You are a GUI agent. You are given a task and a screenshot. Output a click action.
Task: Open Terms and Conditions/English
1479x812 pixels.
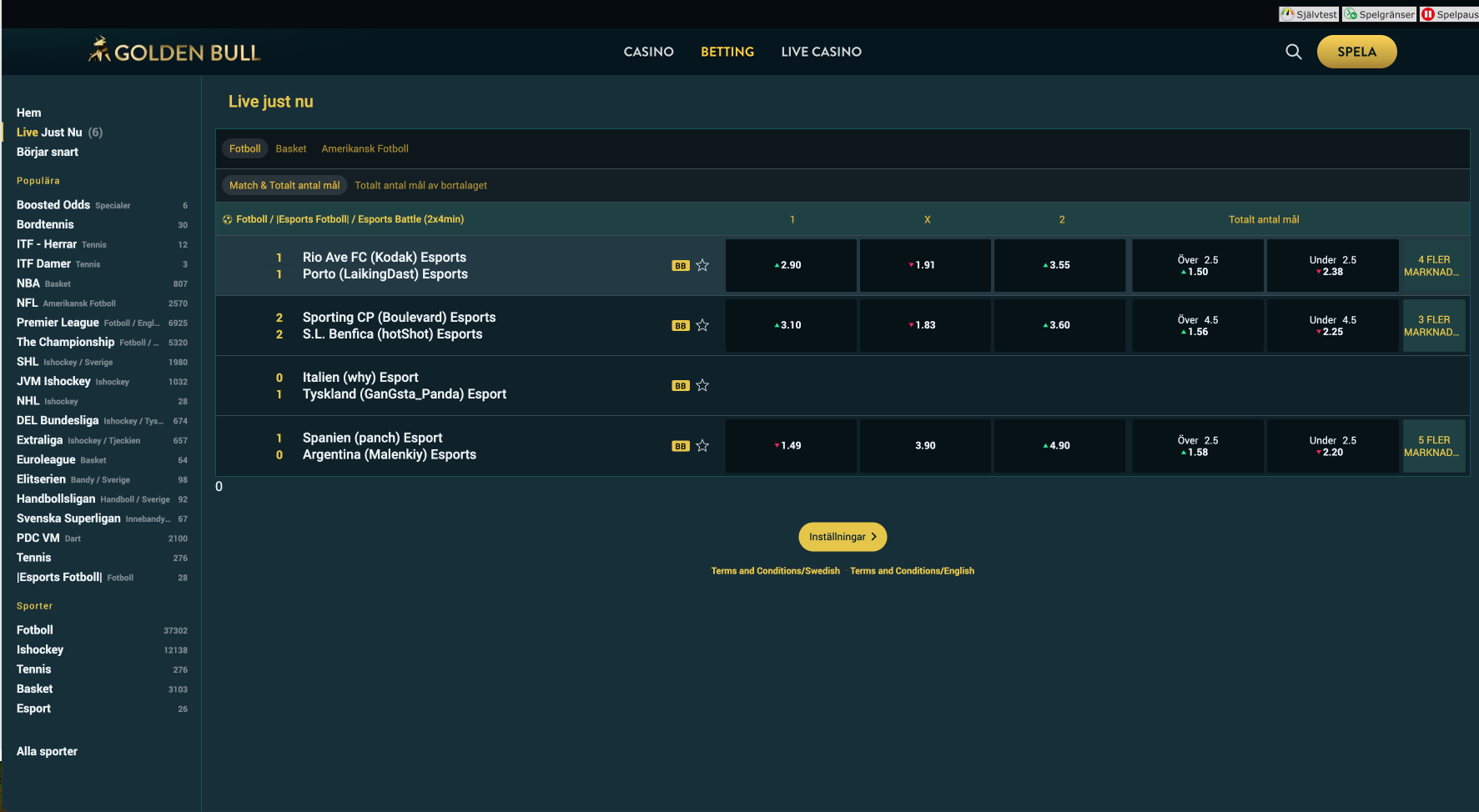(x=912, y=570)
